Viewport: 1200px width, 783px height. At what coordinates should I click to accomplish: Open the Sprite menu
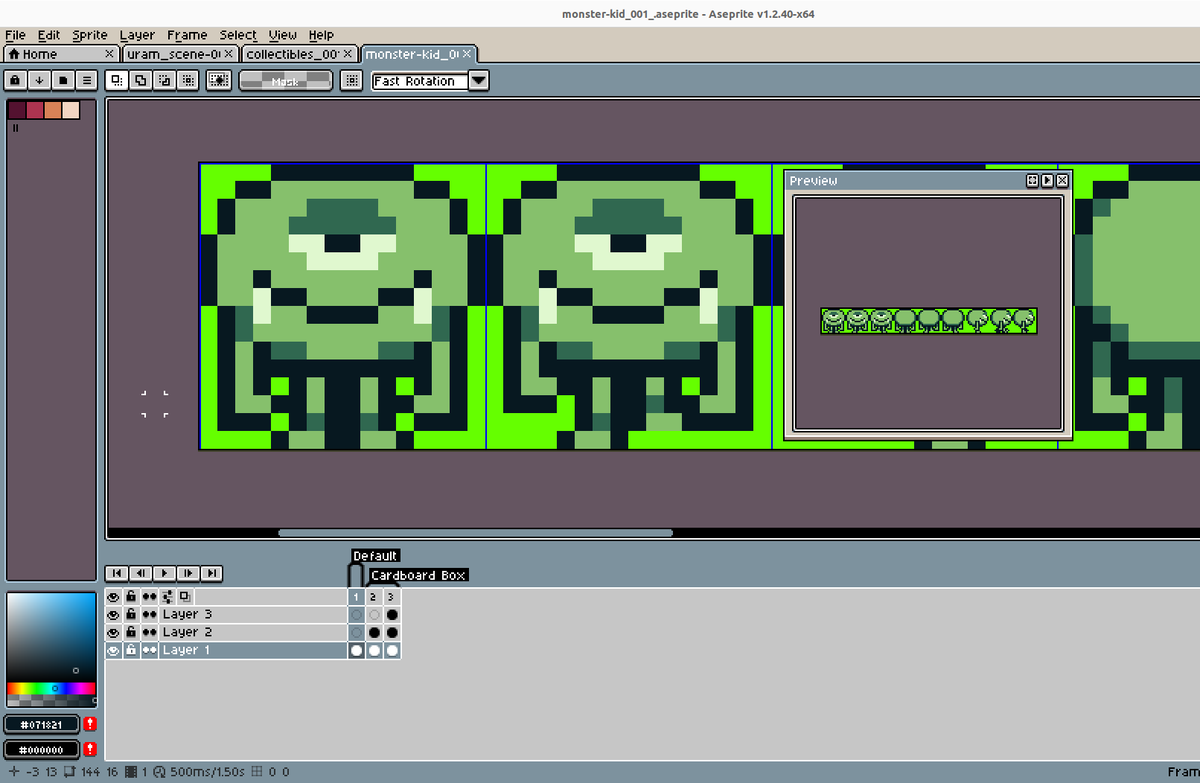90,35
